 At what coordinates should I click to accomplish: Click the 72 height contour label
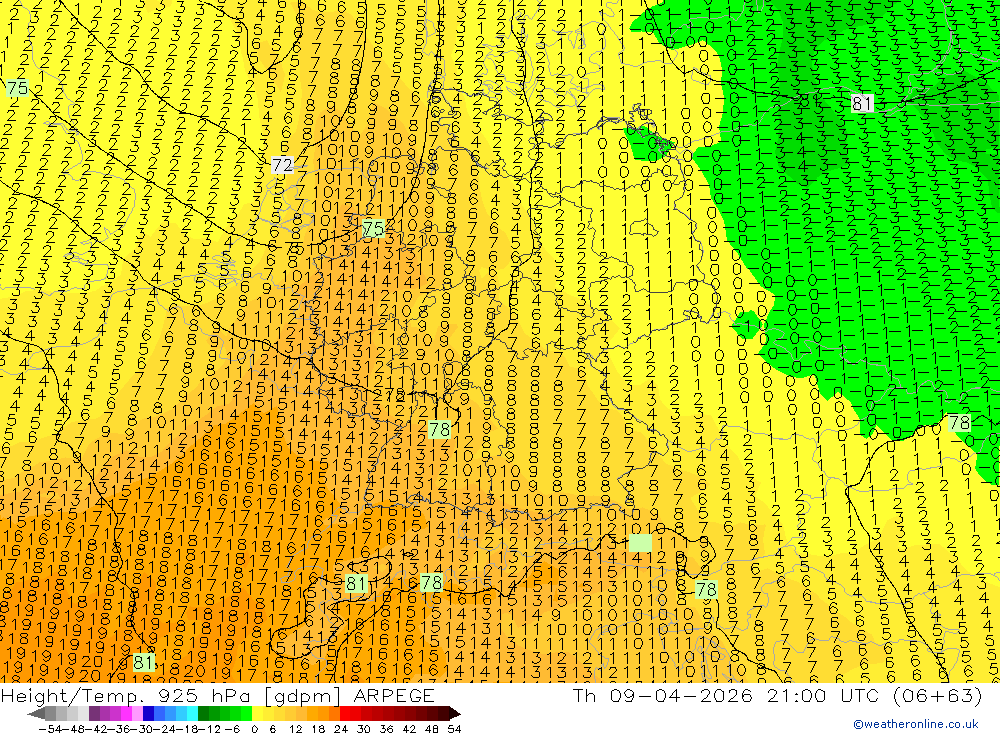pyautogui.click(x=282, y=166)
